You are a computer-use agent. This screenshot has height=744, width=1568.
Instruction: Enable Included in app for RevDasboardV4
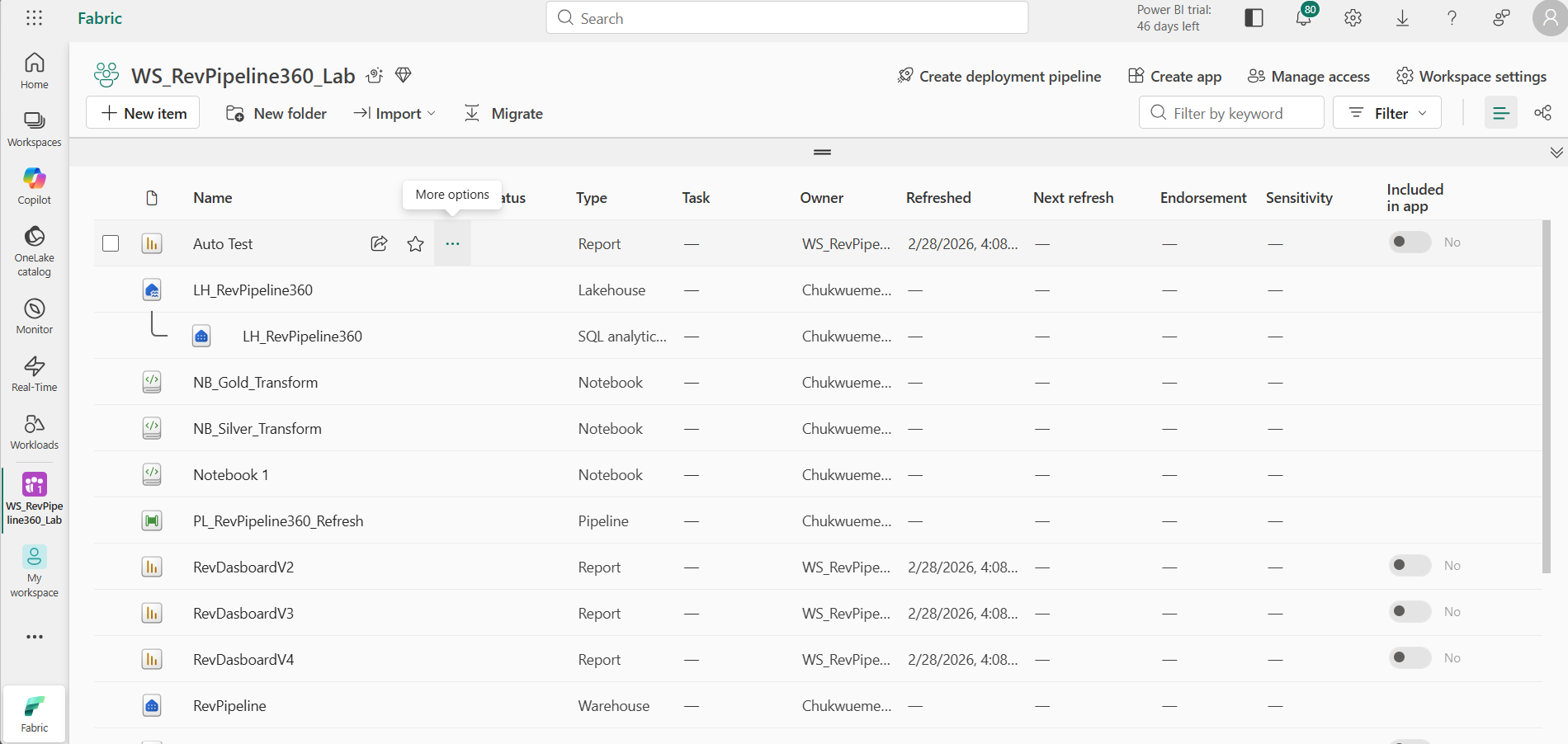point(1410,658)
